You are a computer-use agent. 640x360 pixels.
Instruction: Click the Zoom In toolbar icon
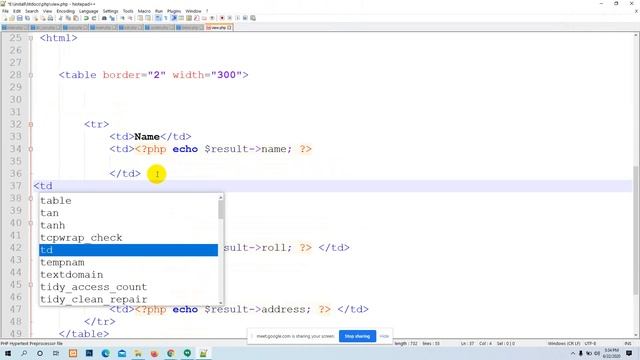click(122, 18)
